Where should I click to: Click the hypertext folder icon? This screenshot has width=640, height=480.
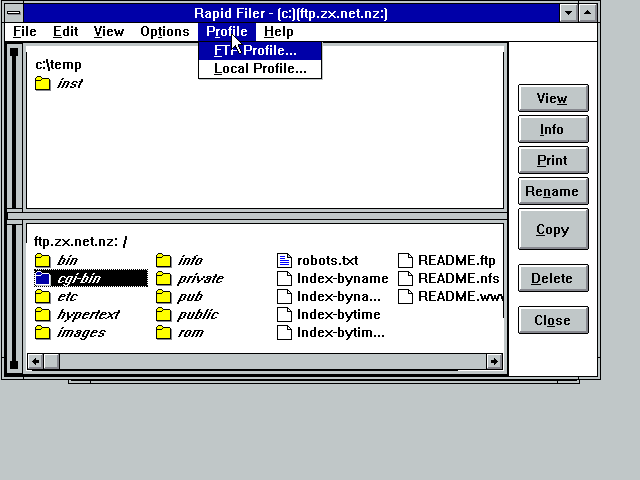(42, 314)
